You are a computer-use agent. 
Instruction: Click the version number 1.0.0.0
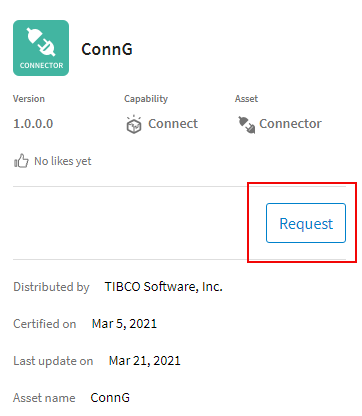[x=33, y=124]
